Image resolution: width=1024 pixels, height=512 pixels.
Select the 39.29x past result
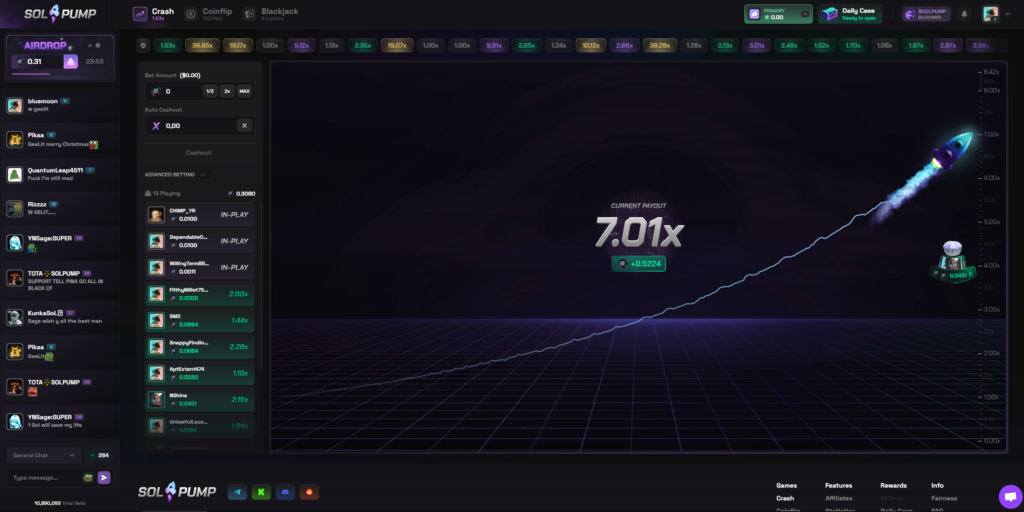point(660,46)
